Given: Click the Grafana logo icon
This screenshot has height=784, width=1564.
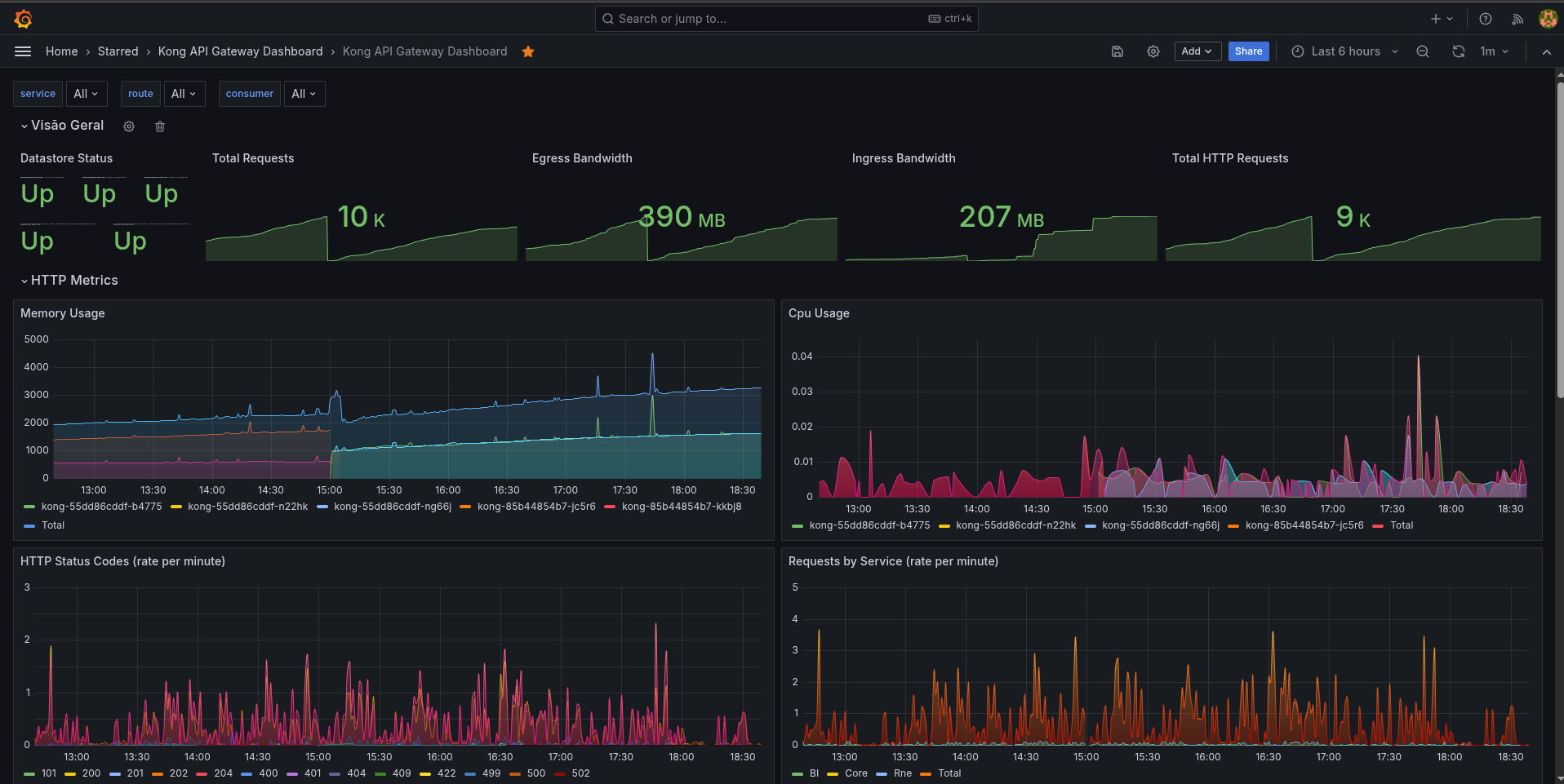Looking at the screenshot, I should click(x=23, y=19).
